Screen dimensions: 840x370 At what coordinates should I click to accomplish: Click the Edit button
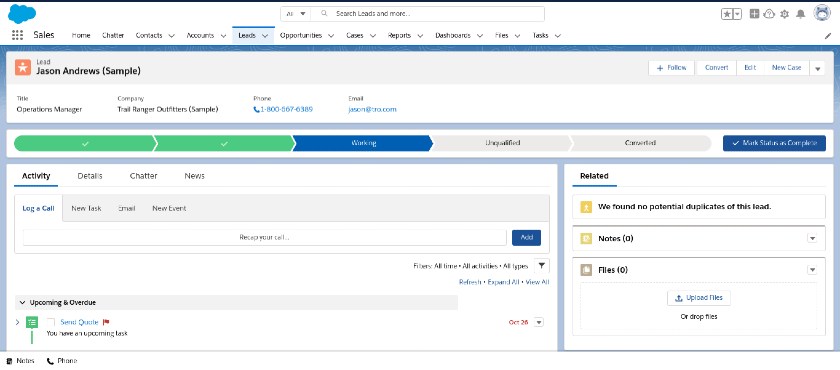pyautogui.click(x=750, y=68)
